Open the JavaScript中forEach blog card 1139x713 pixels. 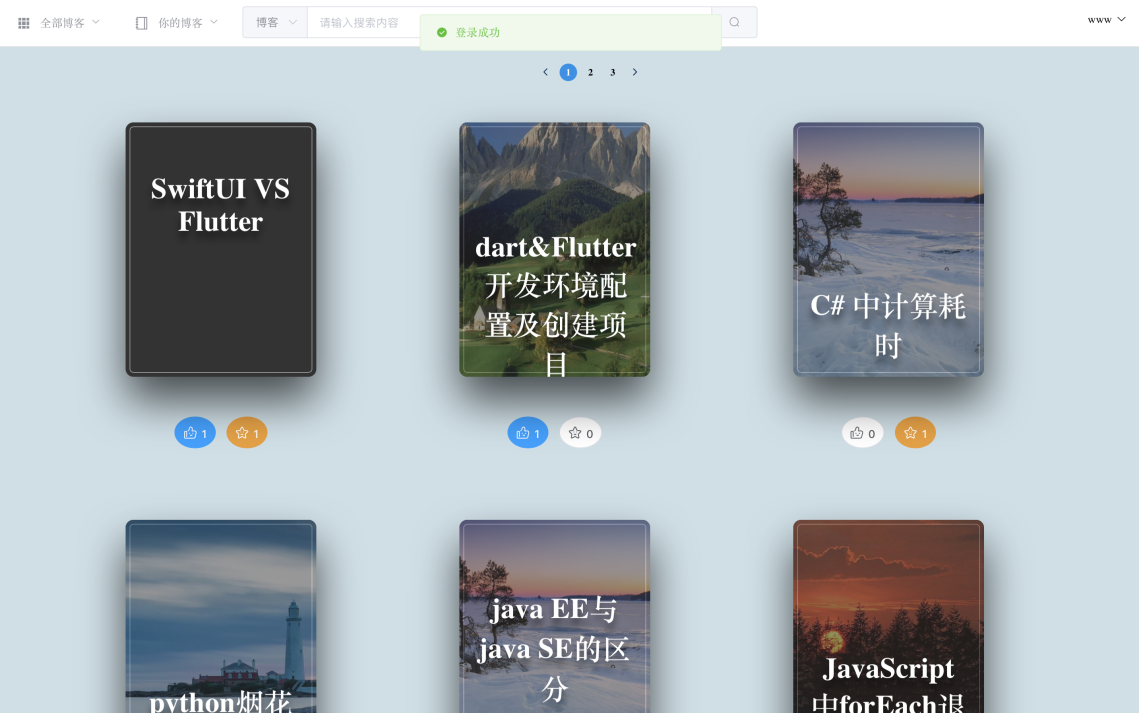[x=888, y=616]
